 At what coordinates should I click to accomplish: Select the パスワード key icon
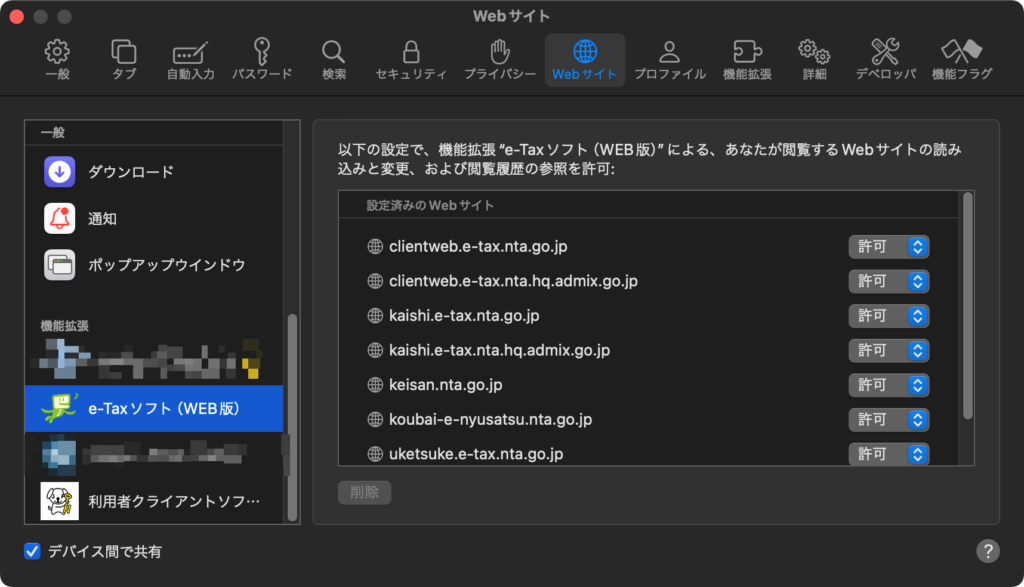262,60
